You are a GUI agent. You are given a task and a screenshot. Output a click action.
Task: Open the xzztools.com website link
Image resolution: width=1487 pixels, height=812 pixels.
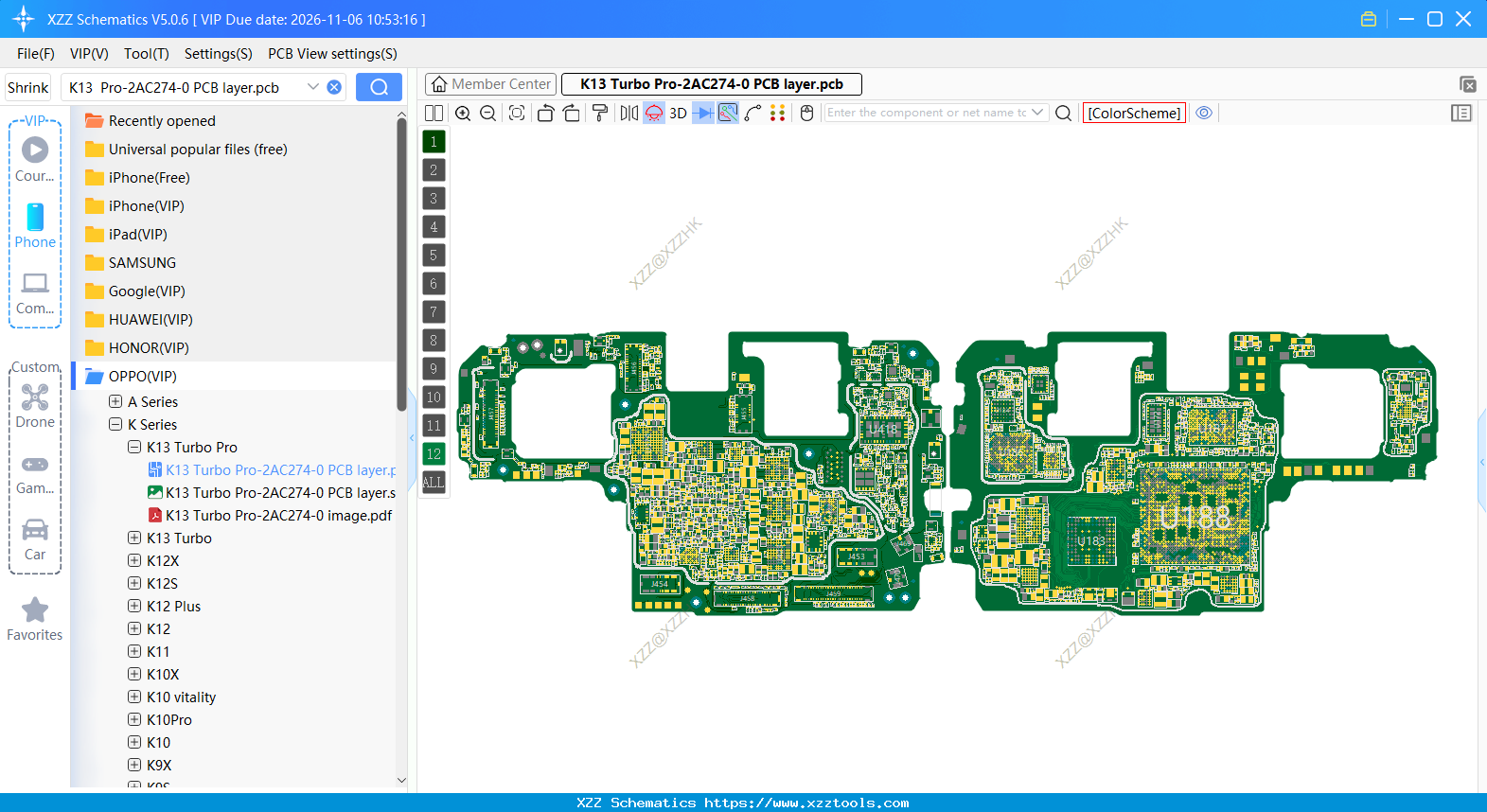tap(806, 803)
